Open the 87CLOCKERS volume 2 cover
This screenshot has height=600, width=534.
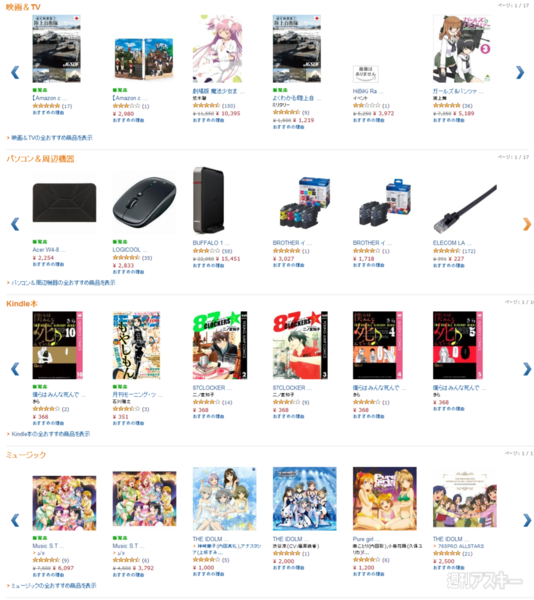(x=220, y=345)
